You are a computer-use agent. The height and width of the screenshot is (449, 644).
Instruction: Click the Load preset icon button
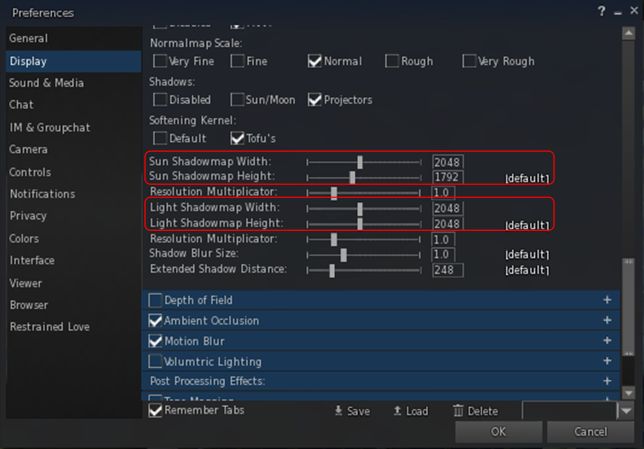pos(397,411)
